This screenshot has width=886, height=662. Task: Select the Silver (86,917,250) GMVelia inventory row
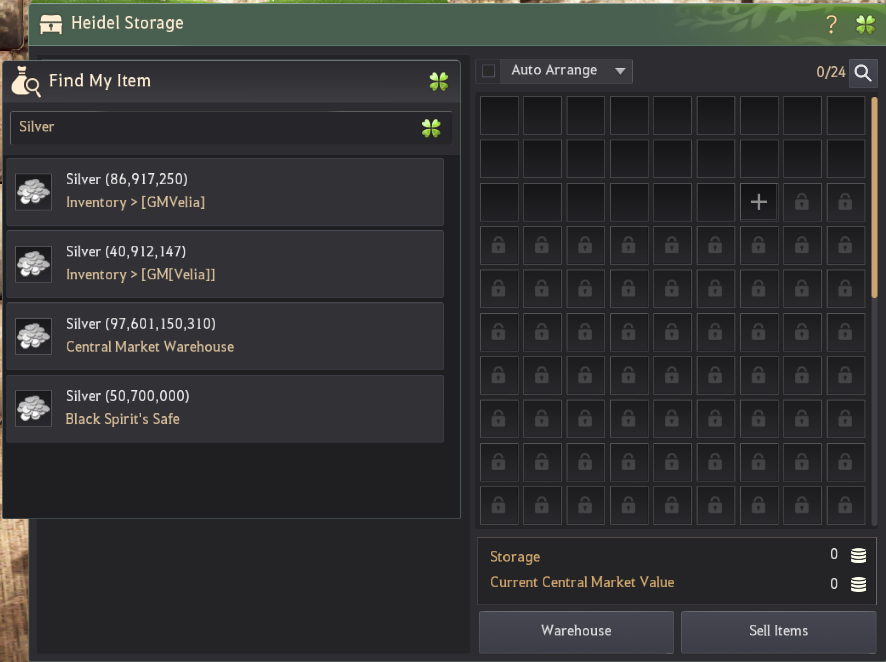[x=225, y=191]
